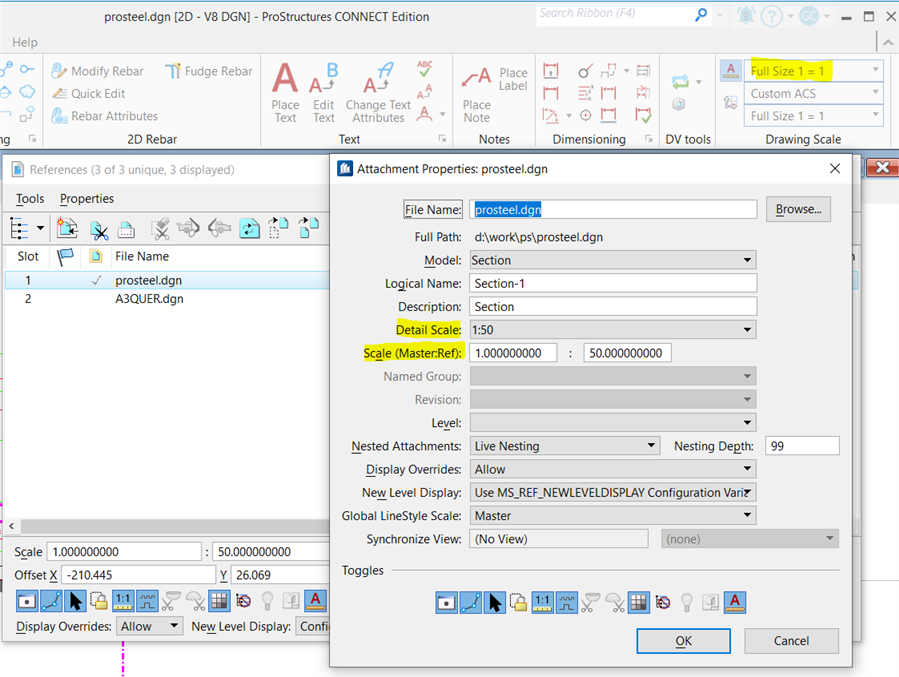Image resolution: width=899 pixels, height=677 pixels.
Task: Click the Description field in dialog
Action: pyautogui.click(x=612, y=307)
